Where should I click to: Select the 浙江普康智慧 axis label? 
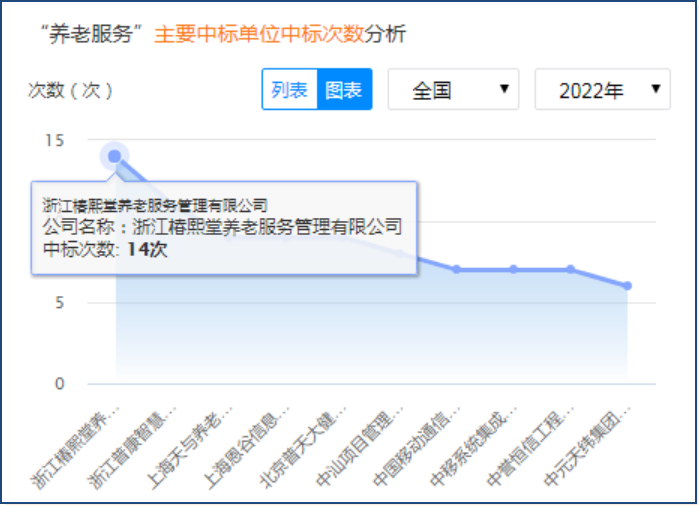135,447
